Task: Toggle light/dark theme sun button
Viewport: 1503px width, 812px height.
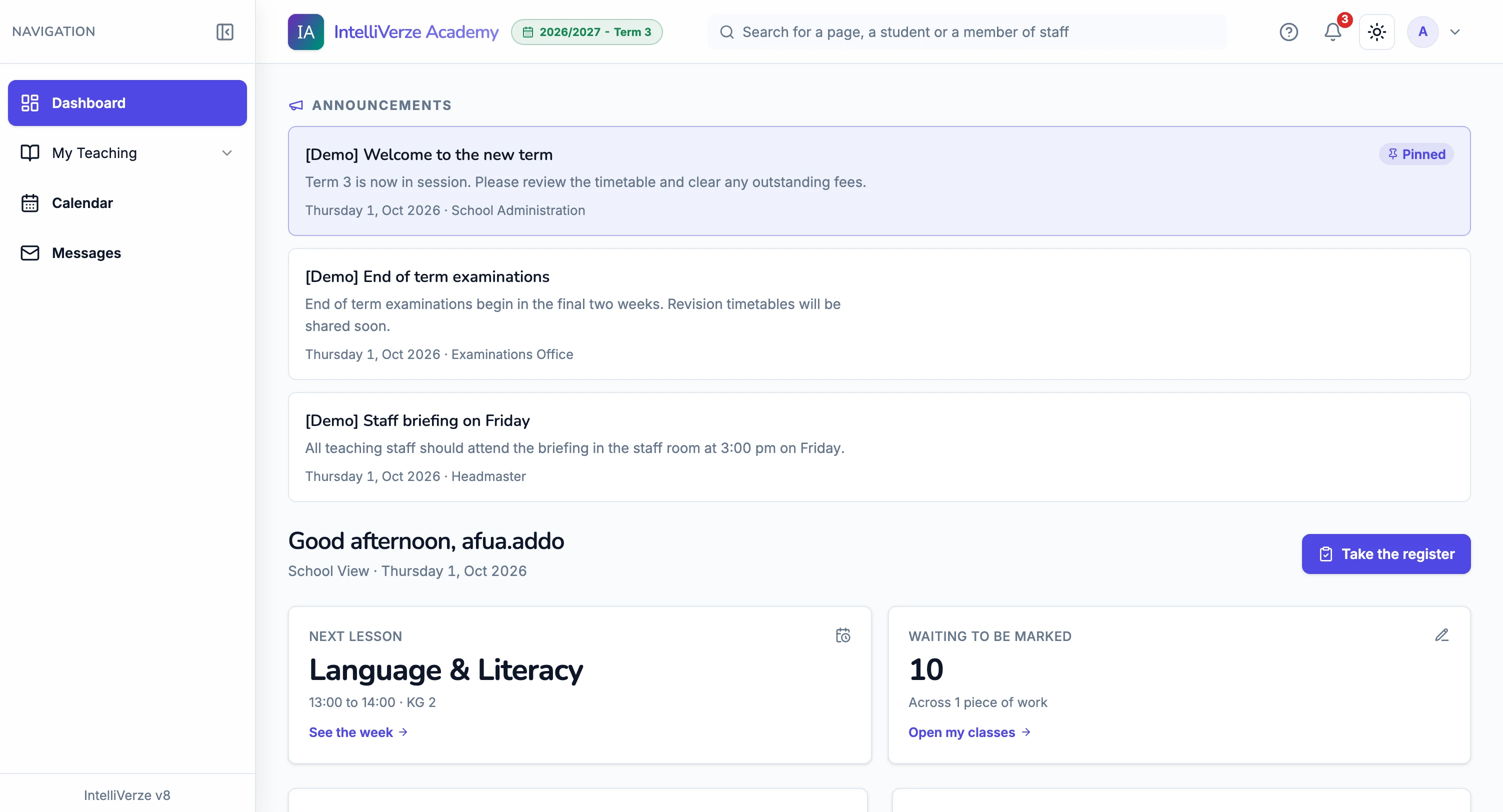Action: pos(1376,31)
